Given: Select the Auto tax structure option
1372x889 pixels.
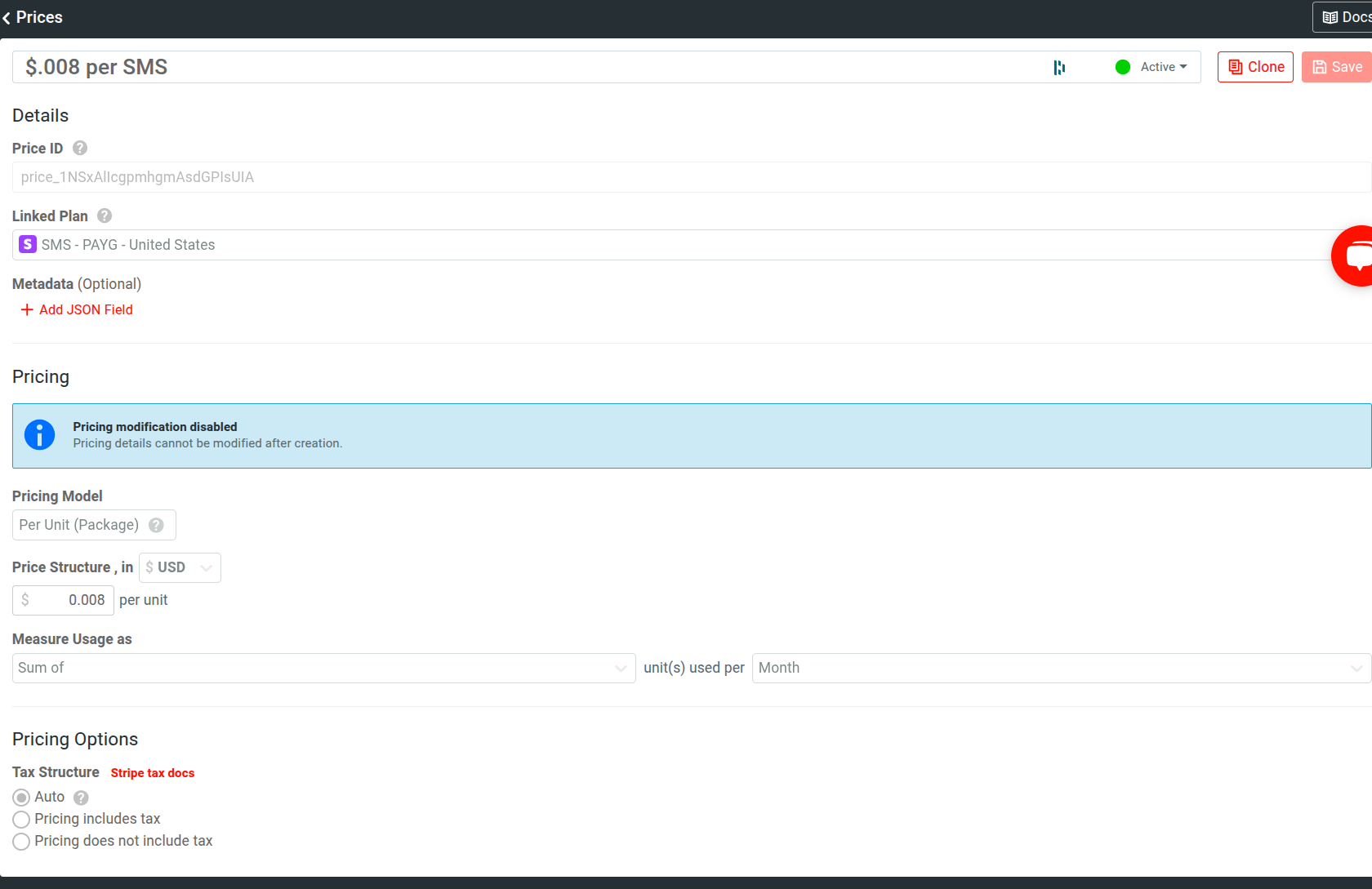Looking at the screenshot, I should [x=21, y=797].
